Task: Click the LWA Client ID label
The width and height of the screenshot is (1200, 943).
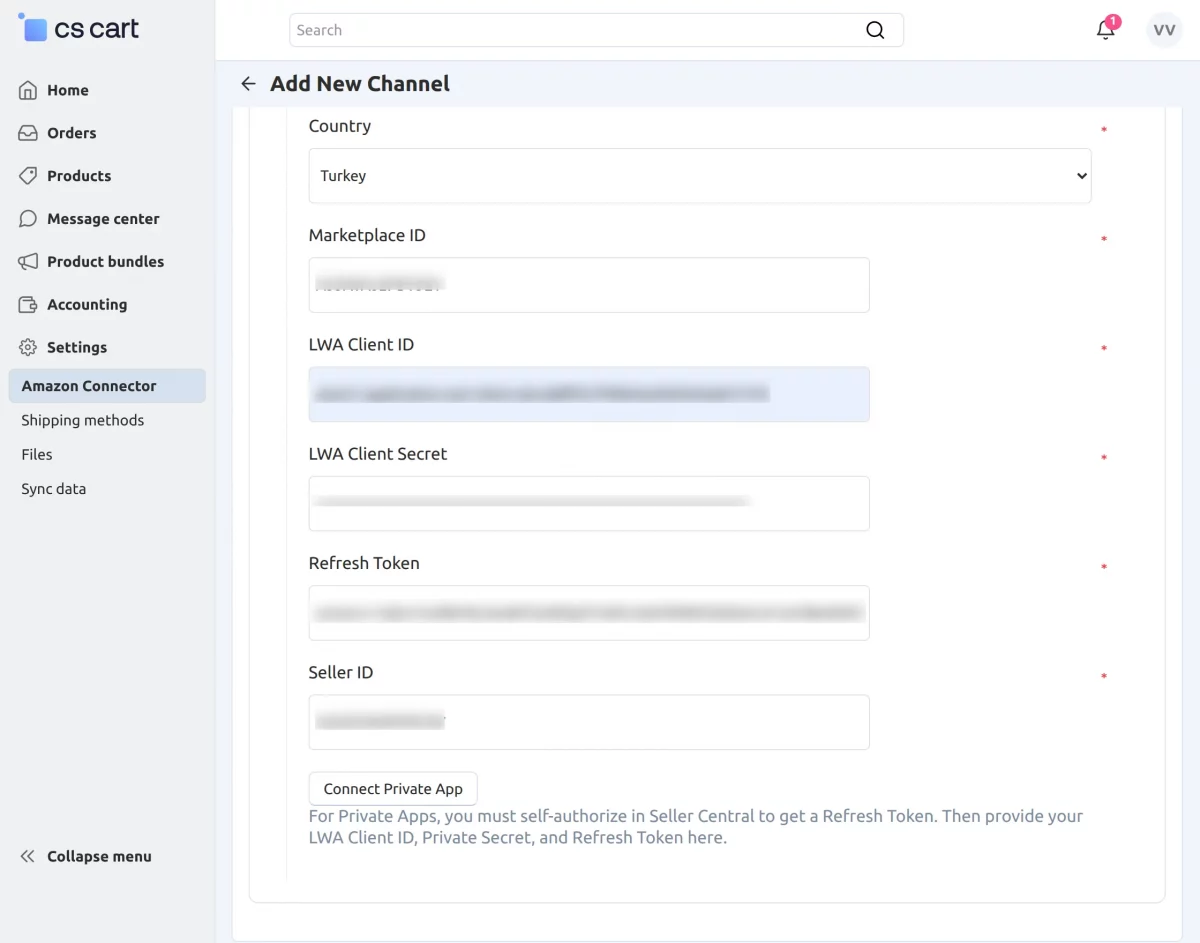Action: coord(361,344)
